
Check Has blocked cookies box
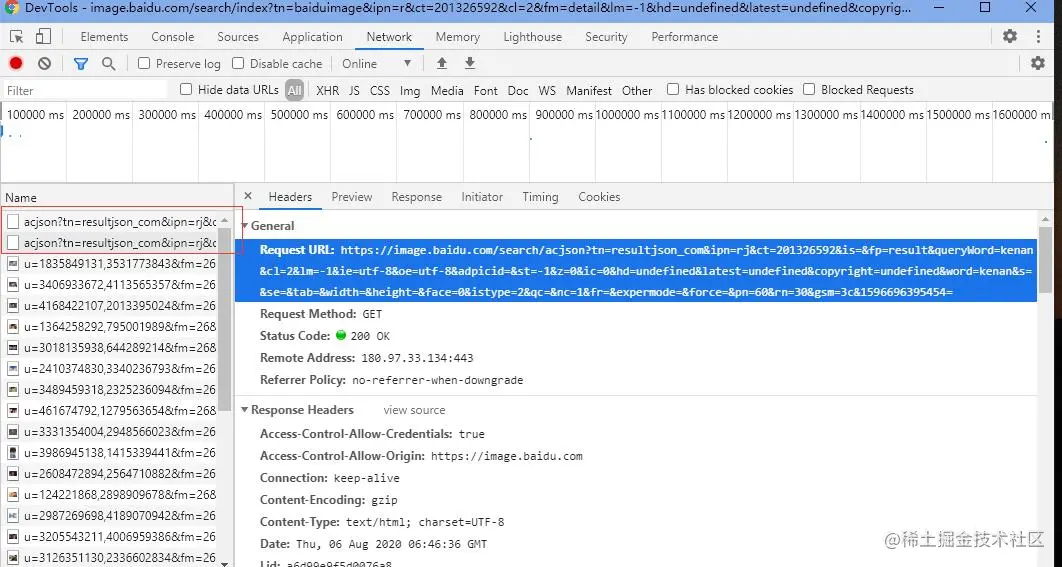point(673,89)
